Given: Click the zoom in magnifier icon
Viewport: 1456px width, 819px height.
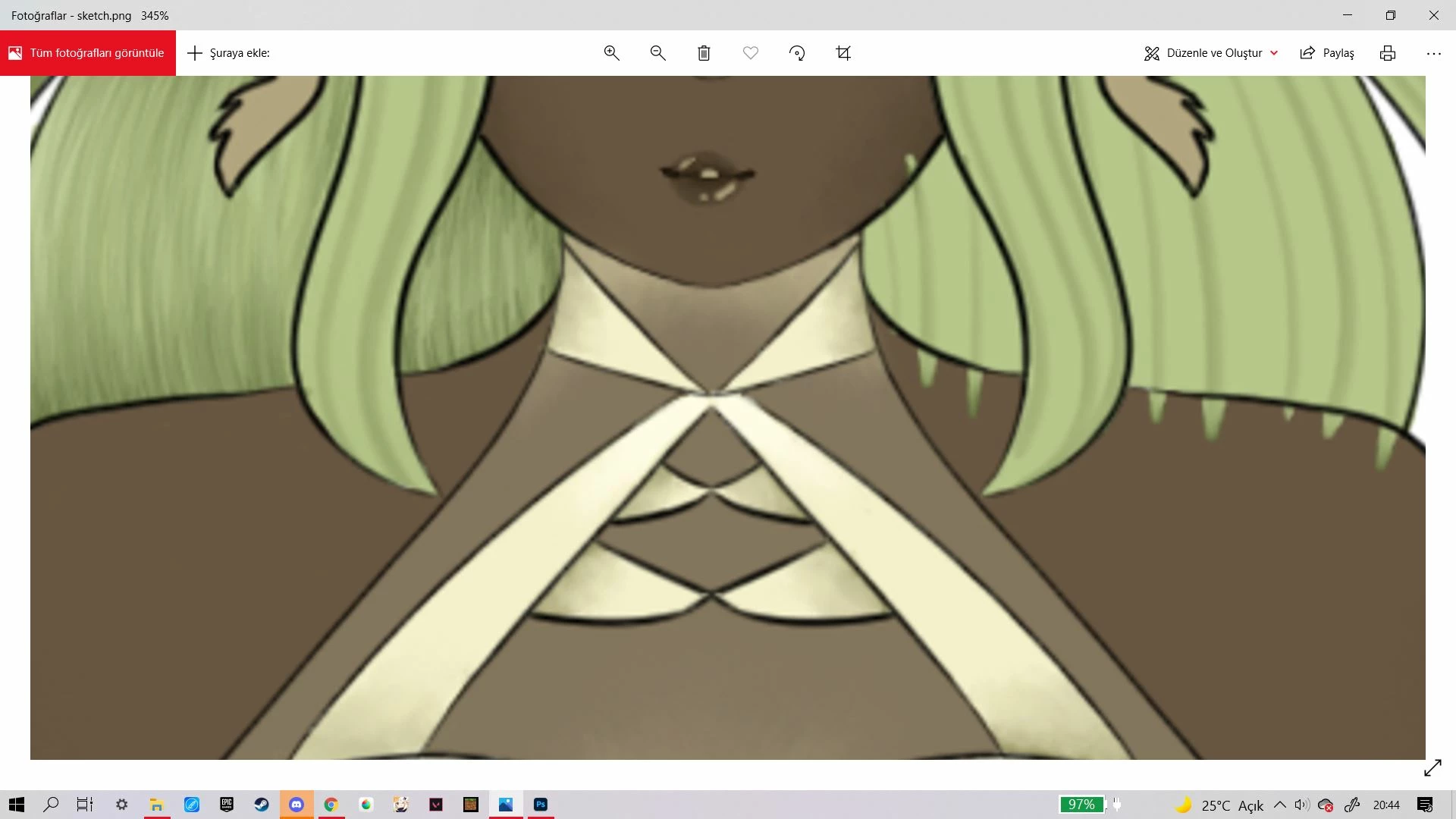Looking at the screenshot, I should [611, 53].
